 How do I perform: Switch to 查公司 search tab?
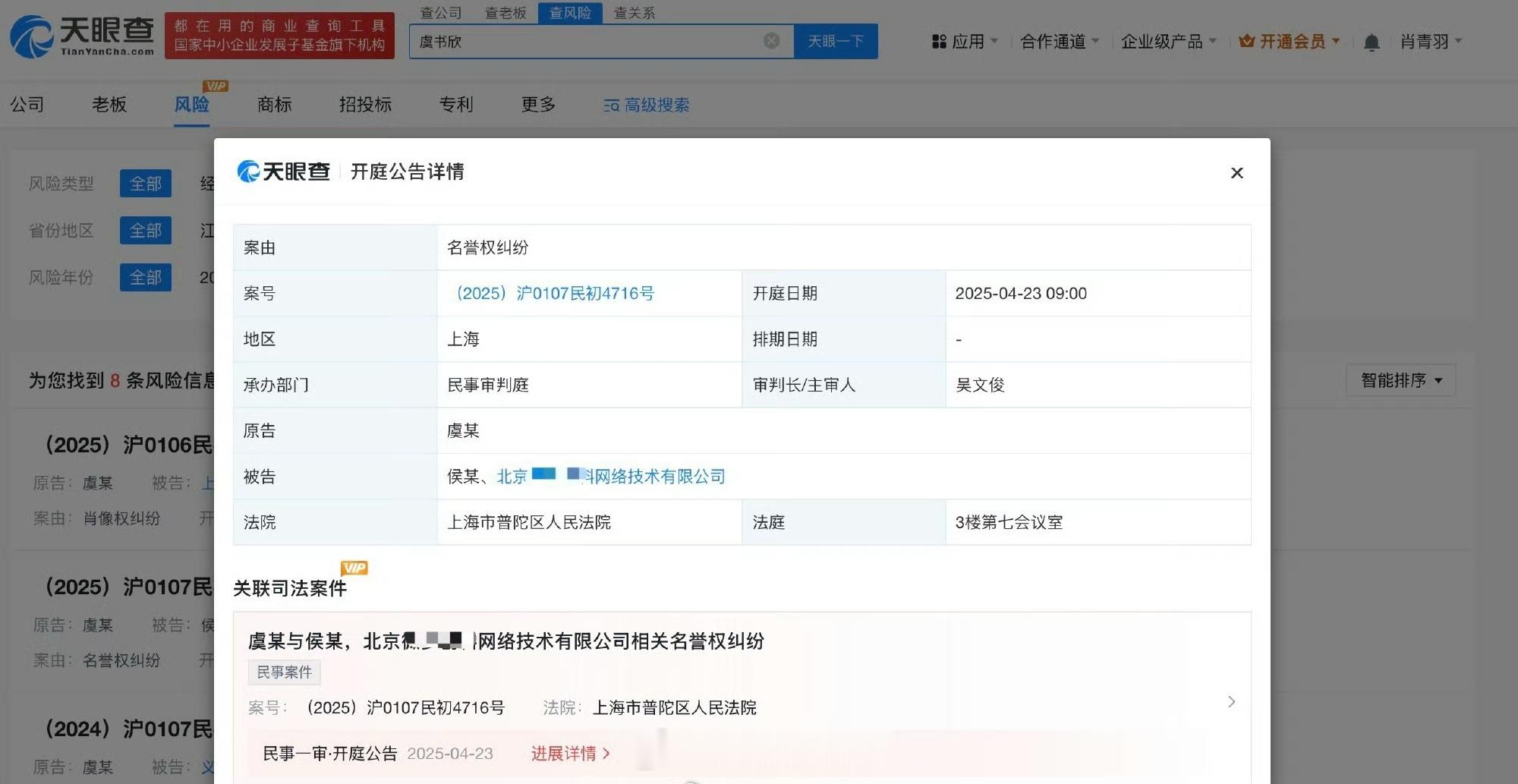coord(441,13)
